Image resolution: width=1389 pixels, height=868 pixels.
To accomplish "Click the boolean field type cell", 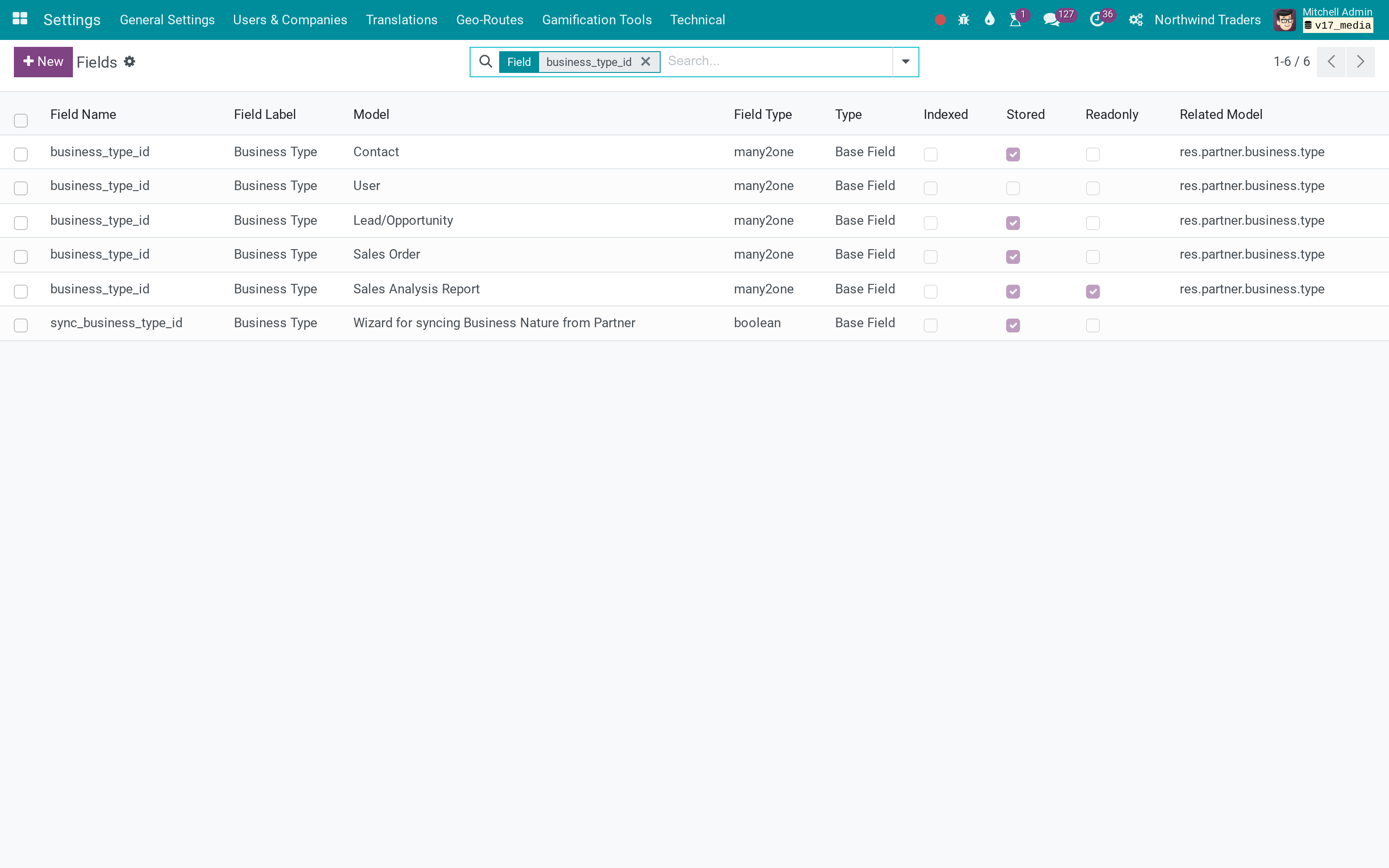I will [757, 322].
